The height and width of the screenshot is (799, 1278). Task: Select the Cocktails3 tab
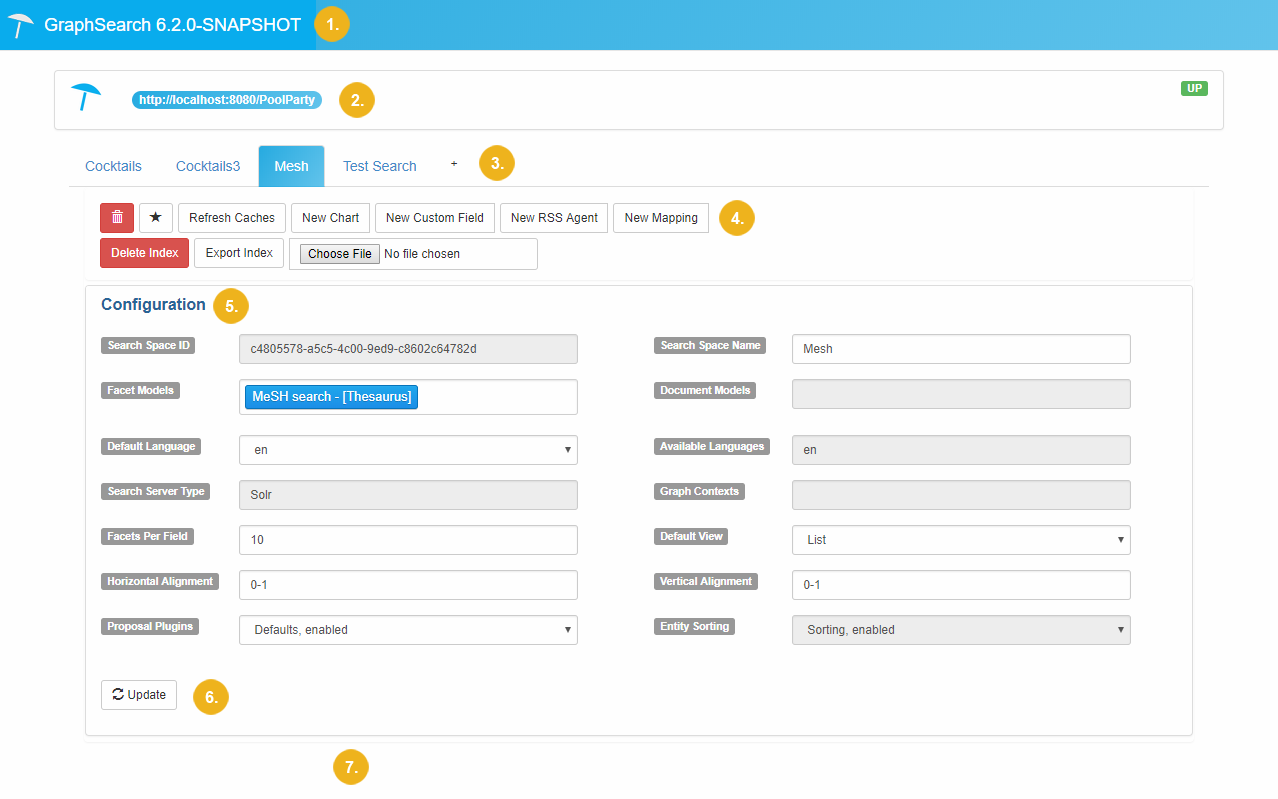click(x=208, y=166)
